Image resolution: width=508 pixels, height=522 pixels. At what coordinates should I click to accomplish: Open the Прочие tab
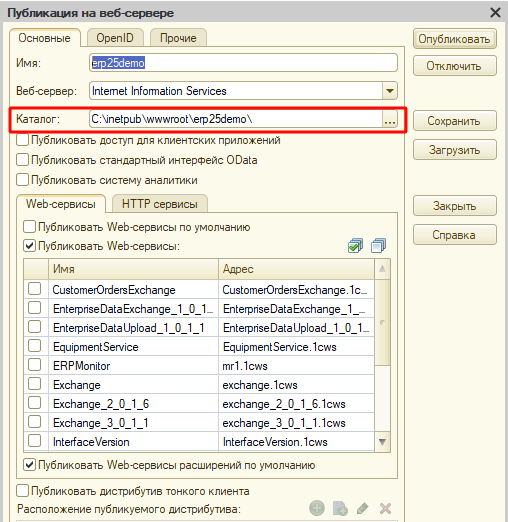click(178, 38)
